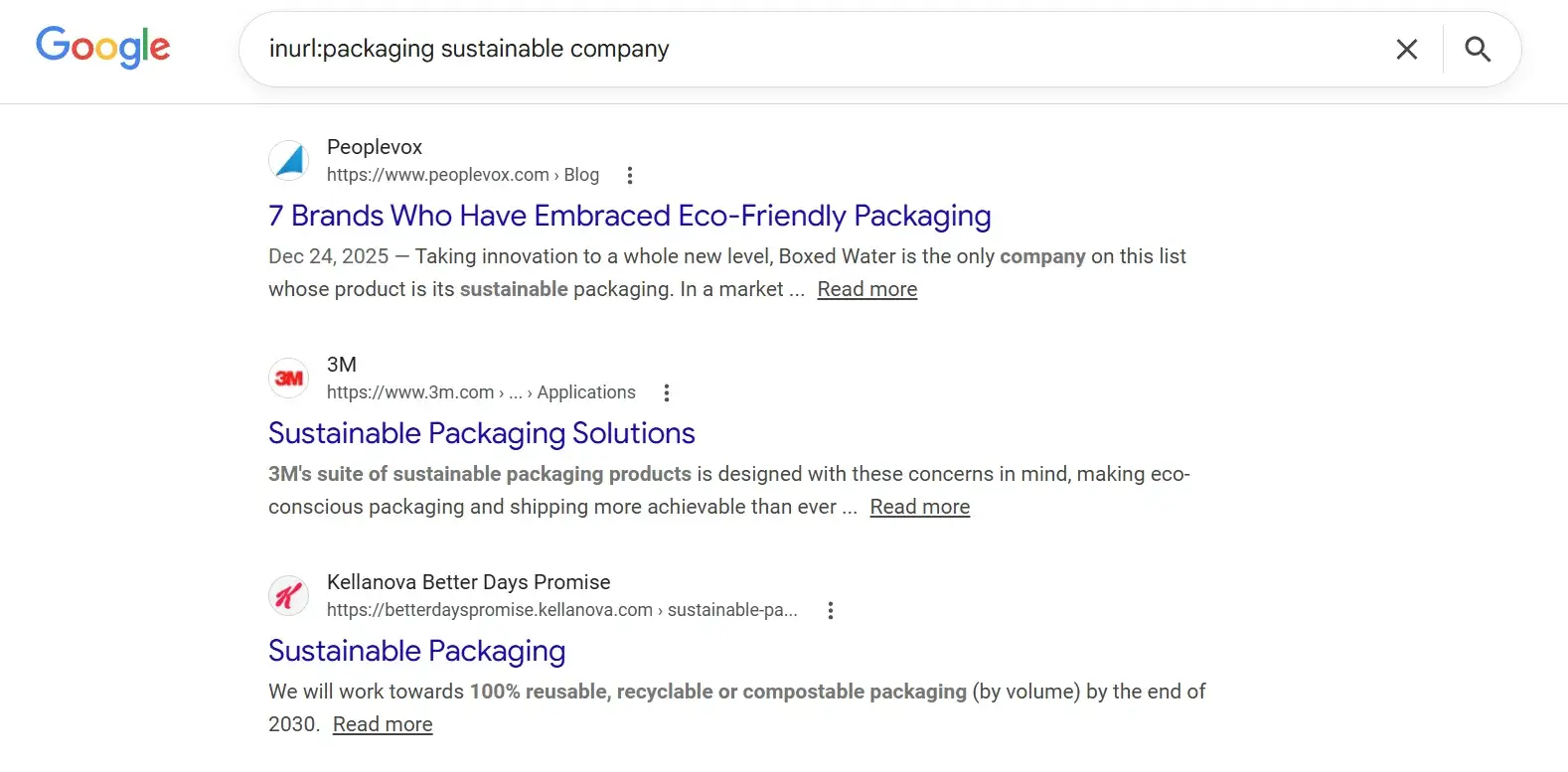This screenshot has width=1568, height=772.
Task: Click the Kellanova Better Days Promise favicon
Action: (x=288, y=595)
